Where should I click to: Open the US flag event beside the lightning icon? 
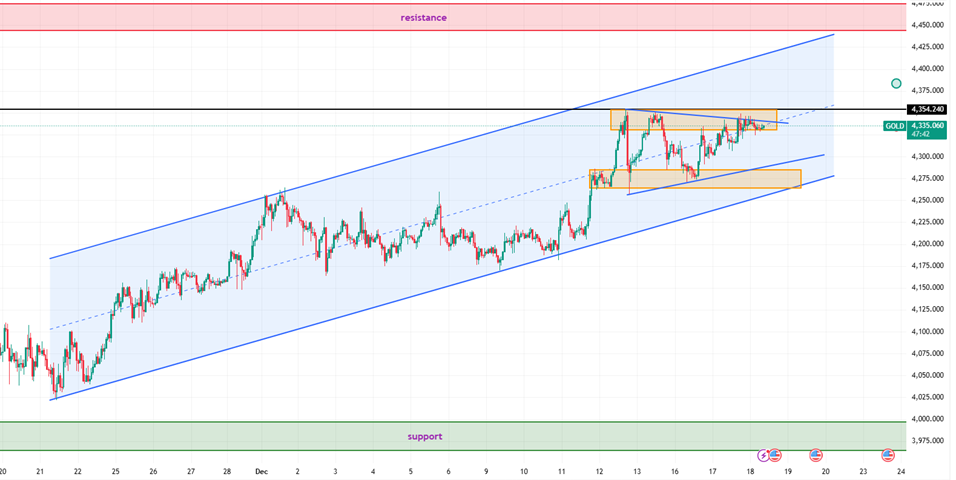pyautogui.click(x=776, y=455)
